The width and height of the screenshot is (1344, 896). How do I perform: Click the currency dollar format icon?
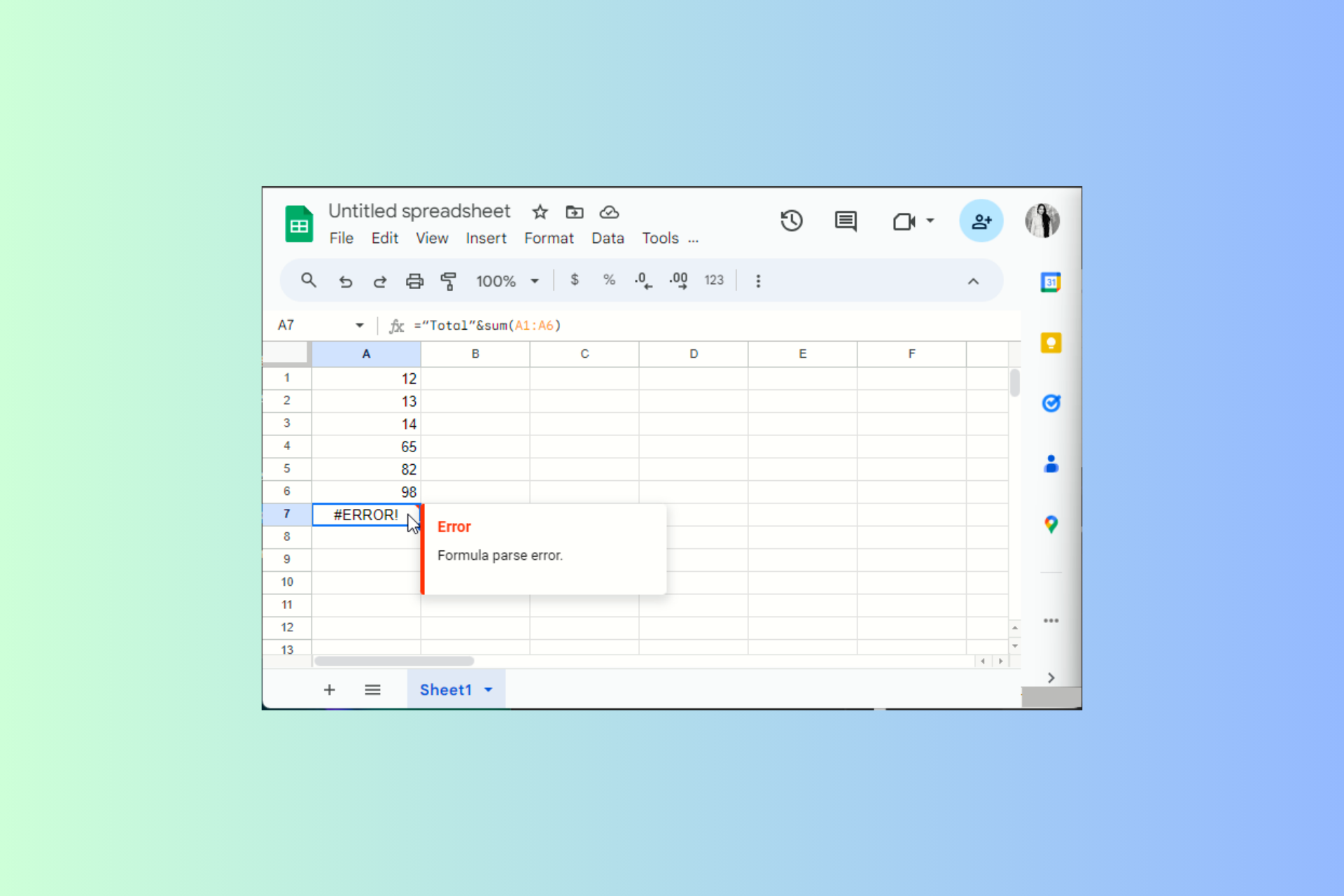pos(575,280)
